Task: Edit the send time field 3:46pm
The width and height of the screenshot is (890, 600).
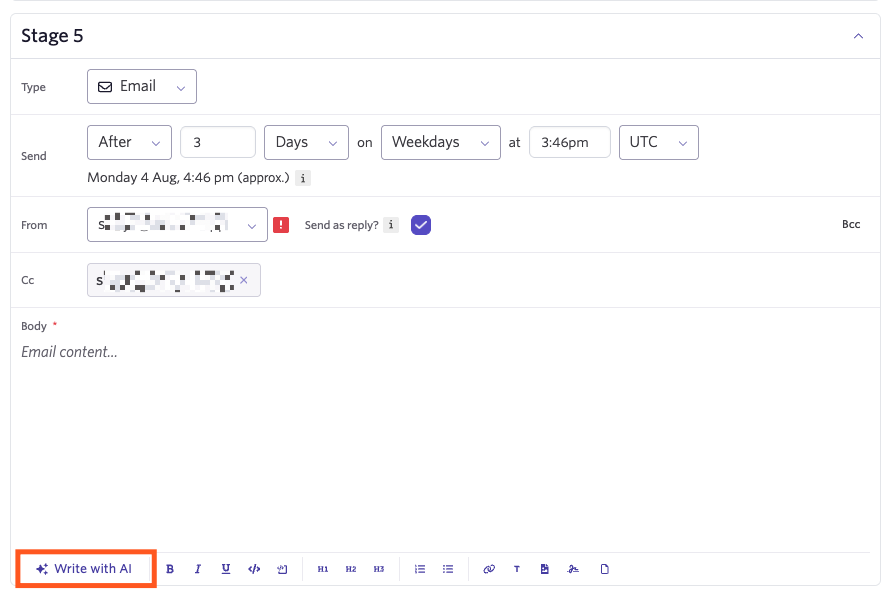Action: coord(570,142)
